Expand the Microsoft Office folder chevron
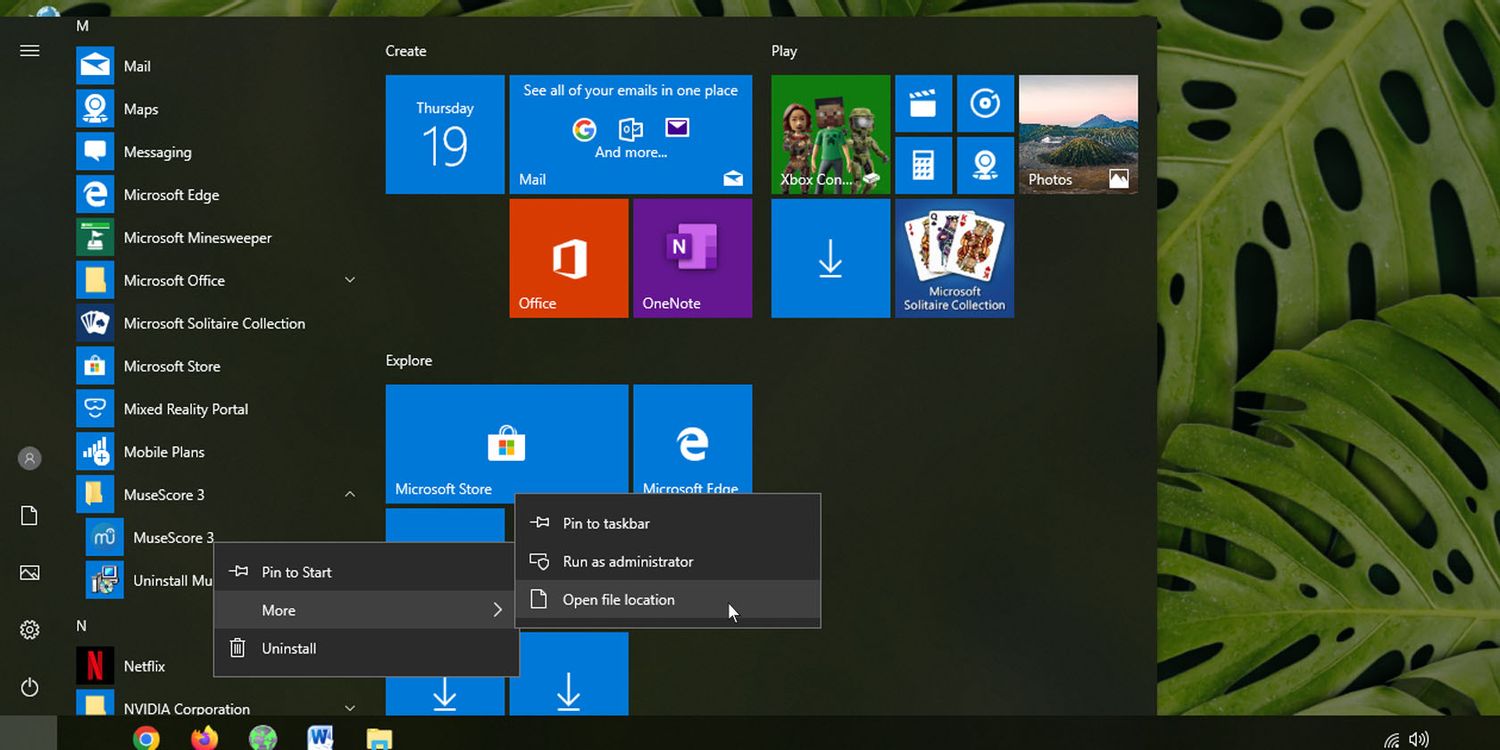The image size is (1500, 750). pyautogui.click(x=350, y=280)
